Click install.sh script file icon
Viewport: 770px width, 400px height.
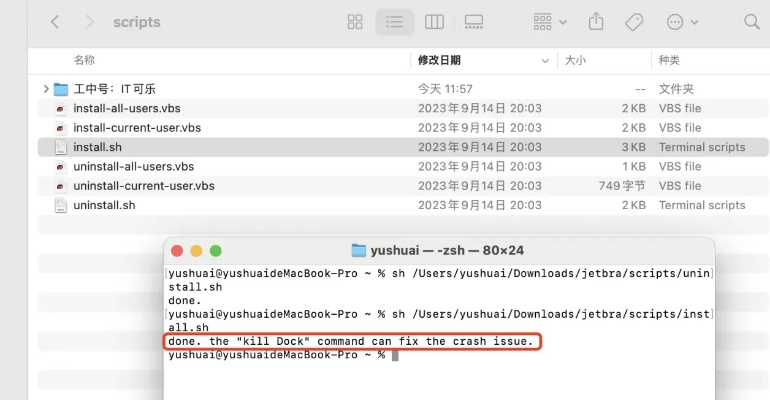60,147
